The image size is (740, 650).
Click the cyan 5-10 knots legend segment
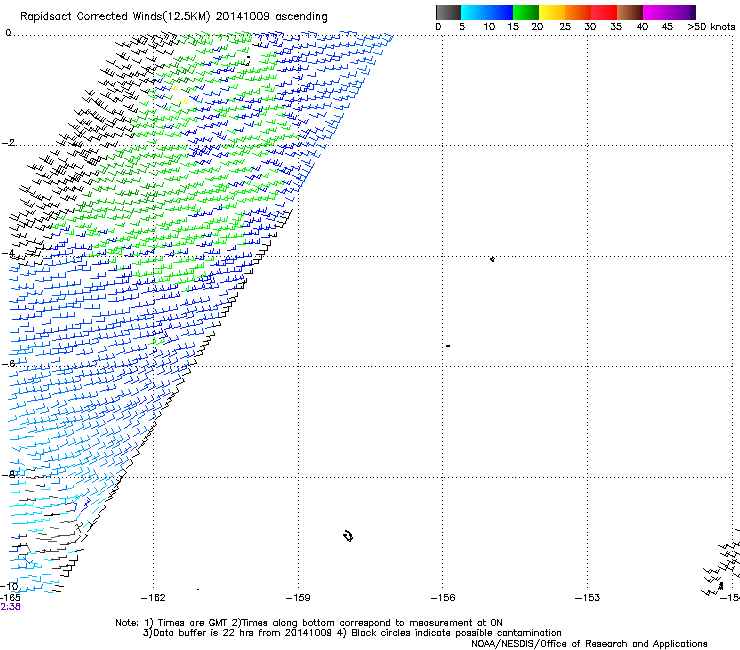(x=474, y=12)
